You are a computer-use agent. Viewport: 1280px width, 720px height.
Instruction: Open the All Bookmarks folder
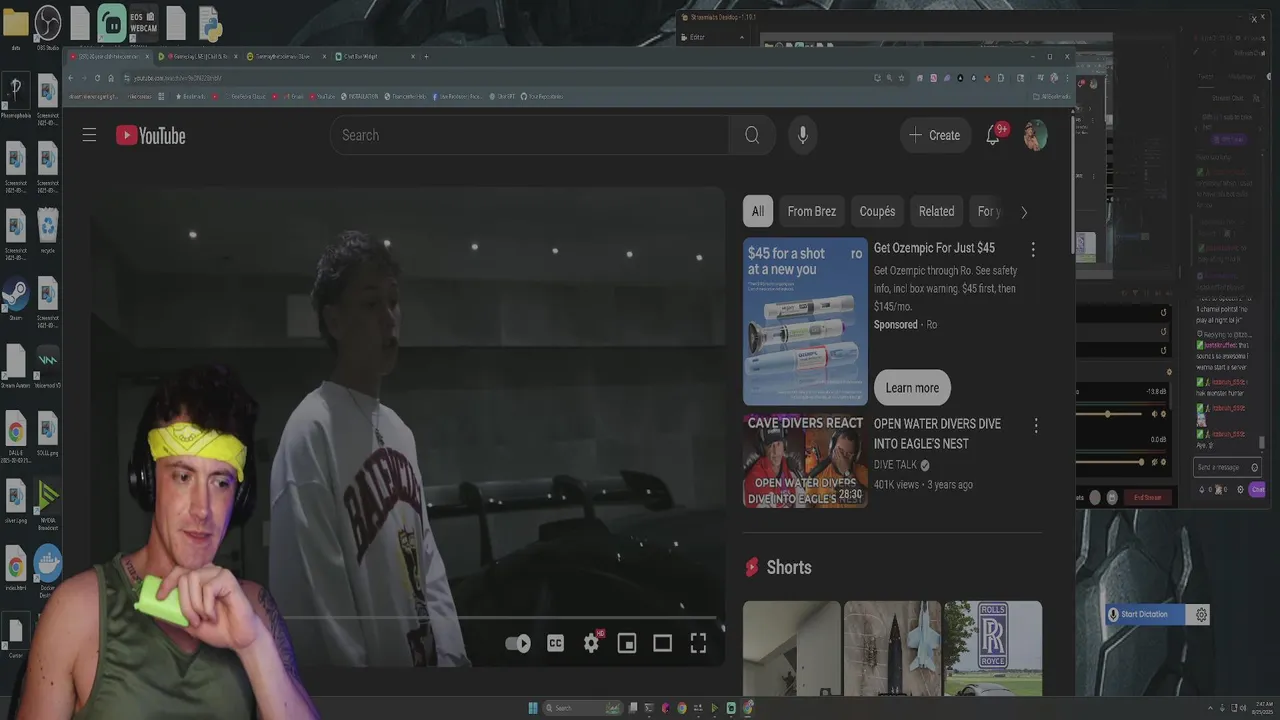(x=1051, y=97)
